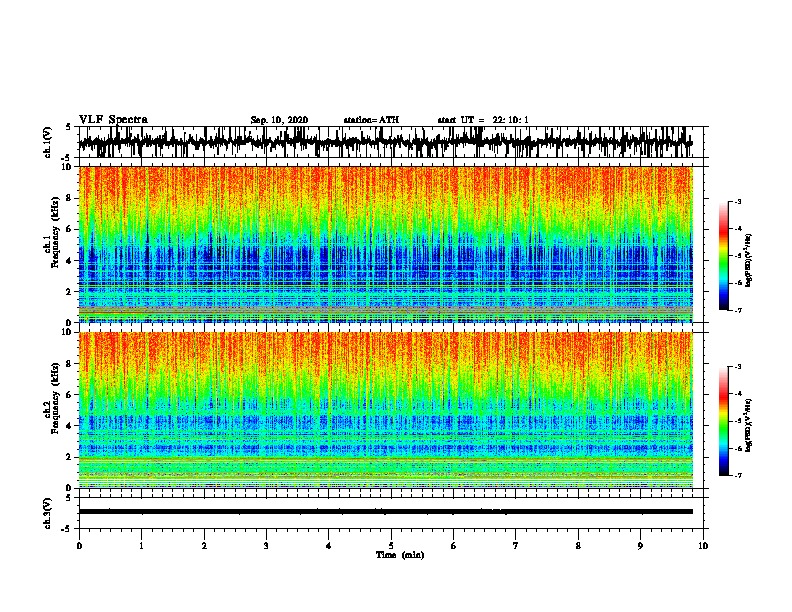
Task: Click the "0" tick on the Time axis
Action: pyautogui.click(x=79, y=545)
